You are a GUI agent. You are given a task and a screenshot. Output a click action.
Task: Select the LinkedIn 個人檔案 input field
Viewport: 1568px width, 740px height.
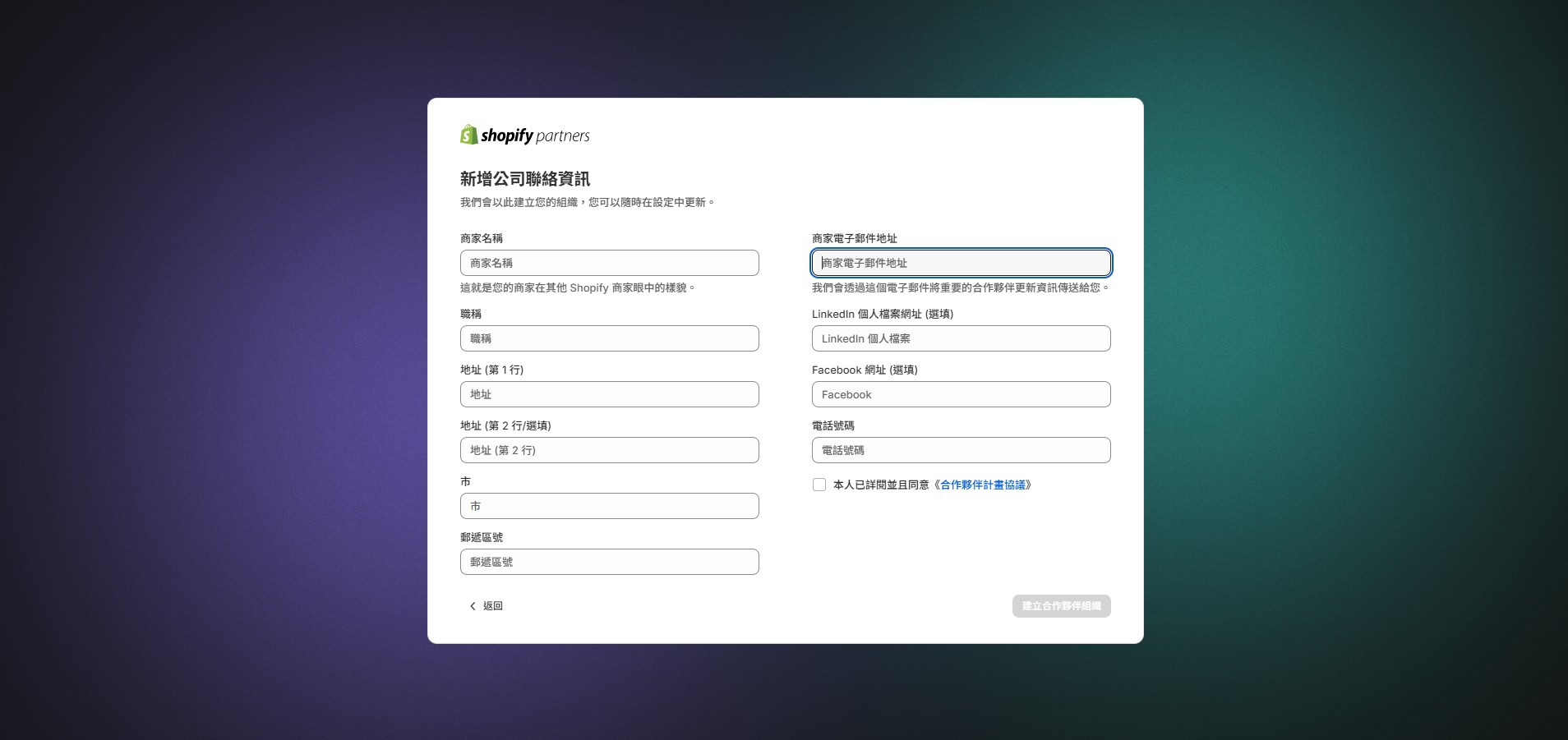[x=962, y=338]
